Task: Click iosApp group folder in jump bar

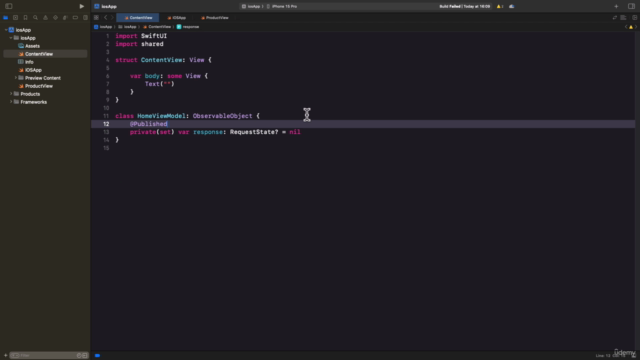Action: (127, 27)
